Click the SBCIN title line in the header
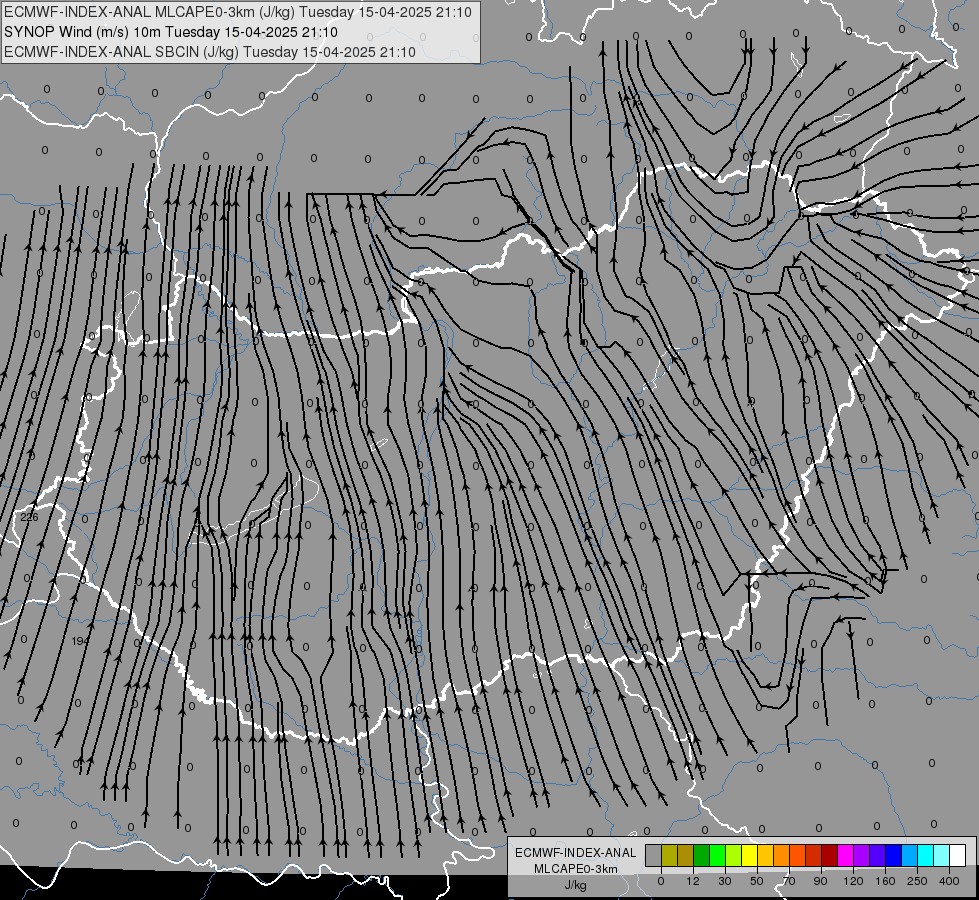The image size is (979, 900). (x=209, y=52)
